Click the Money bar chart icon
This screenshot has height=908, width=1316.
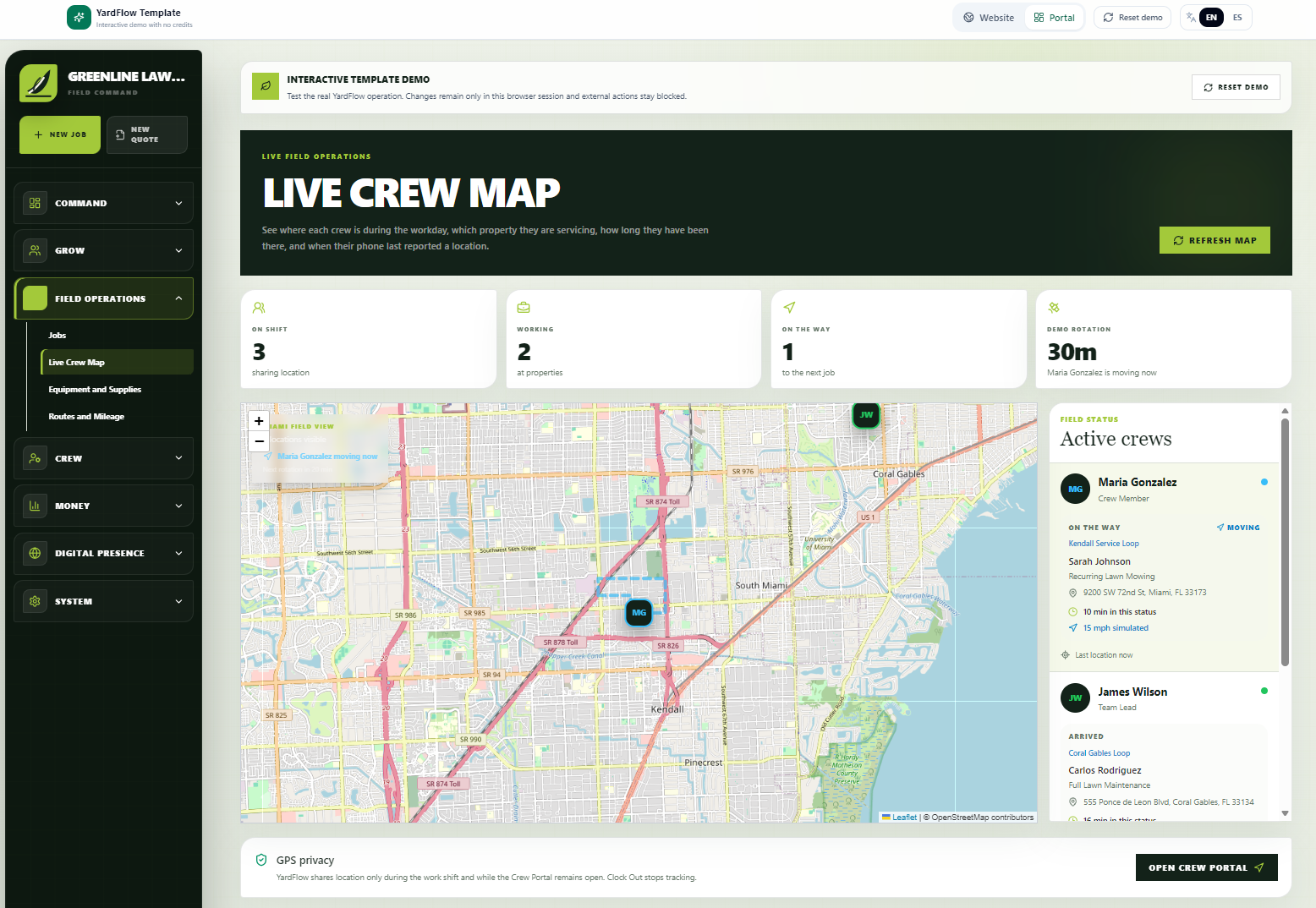tap(35, 506)
